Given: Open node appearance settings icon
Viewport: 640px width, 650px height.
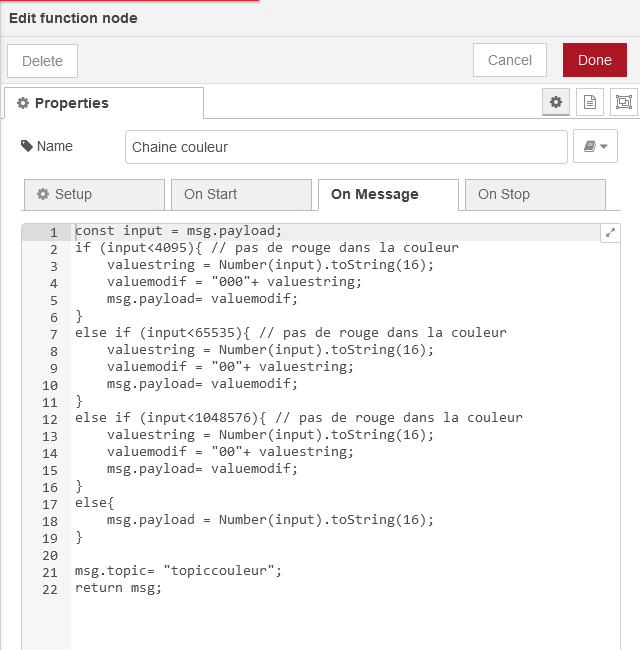Looking at the screenshot, I should 623,102.
